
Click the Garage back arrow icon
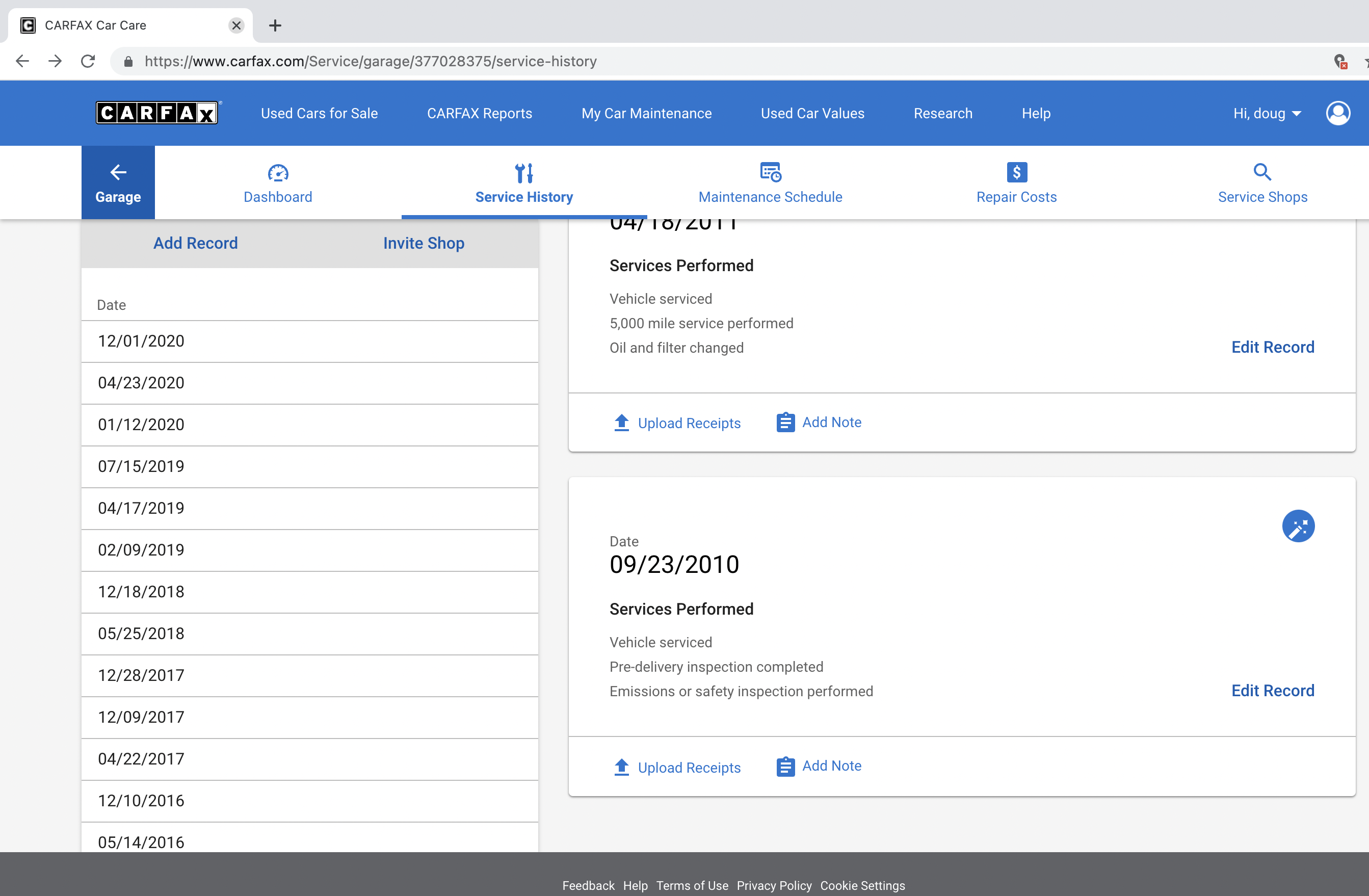tap(118, 172)
